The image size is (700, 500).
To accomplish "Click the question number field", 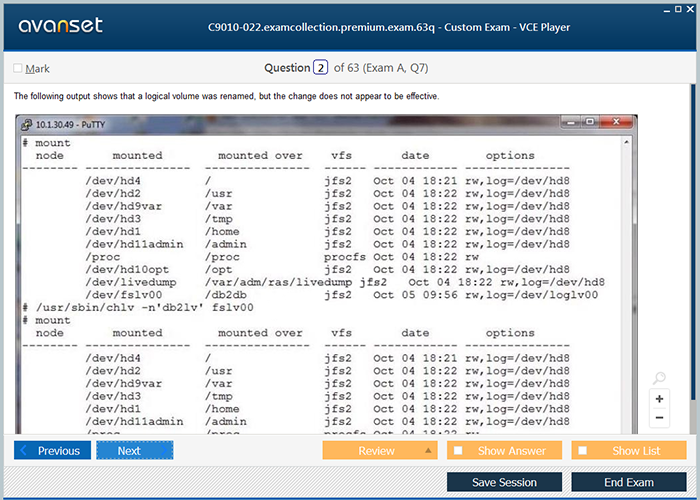I will (x=320, y=68).
